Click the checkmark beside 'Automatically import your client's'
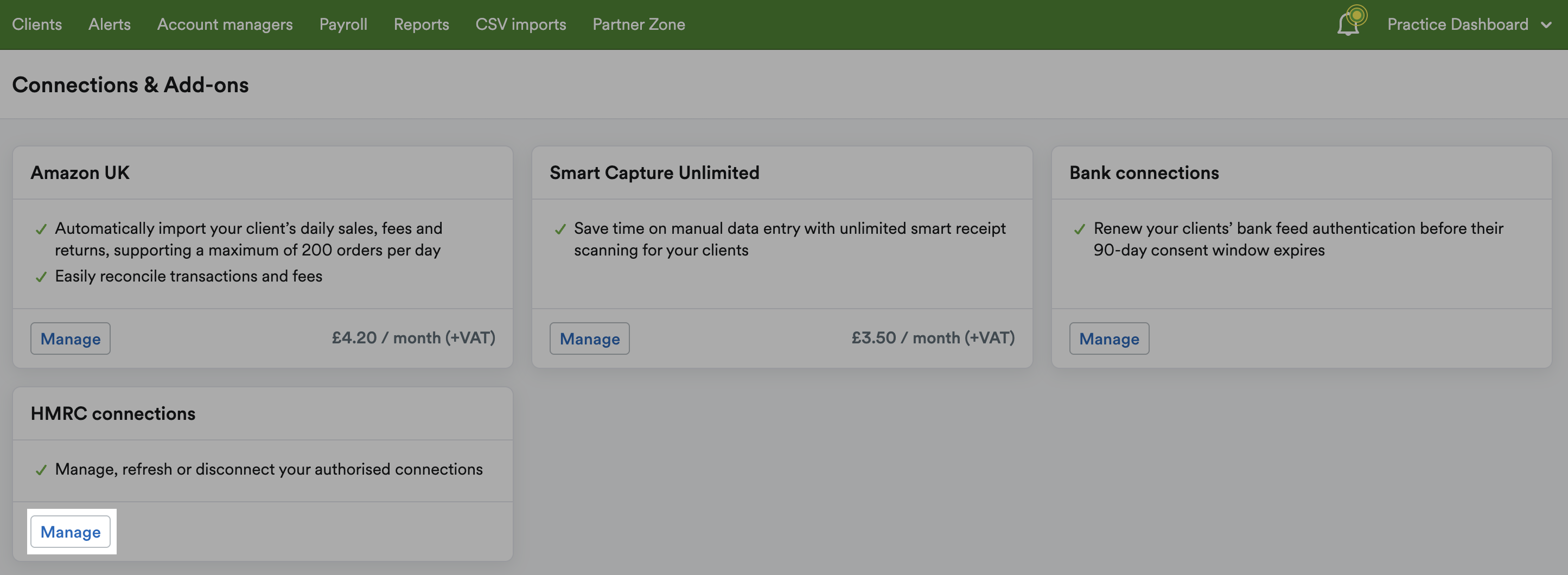 (41, 229)
